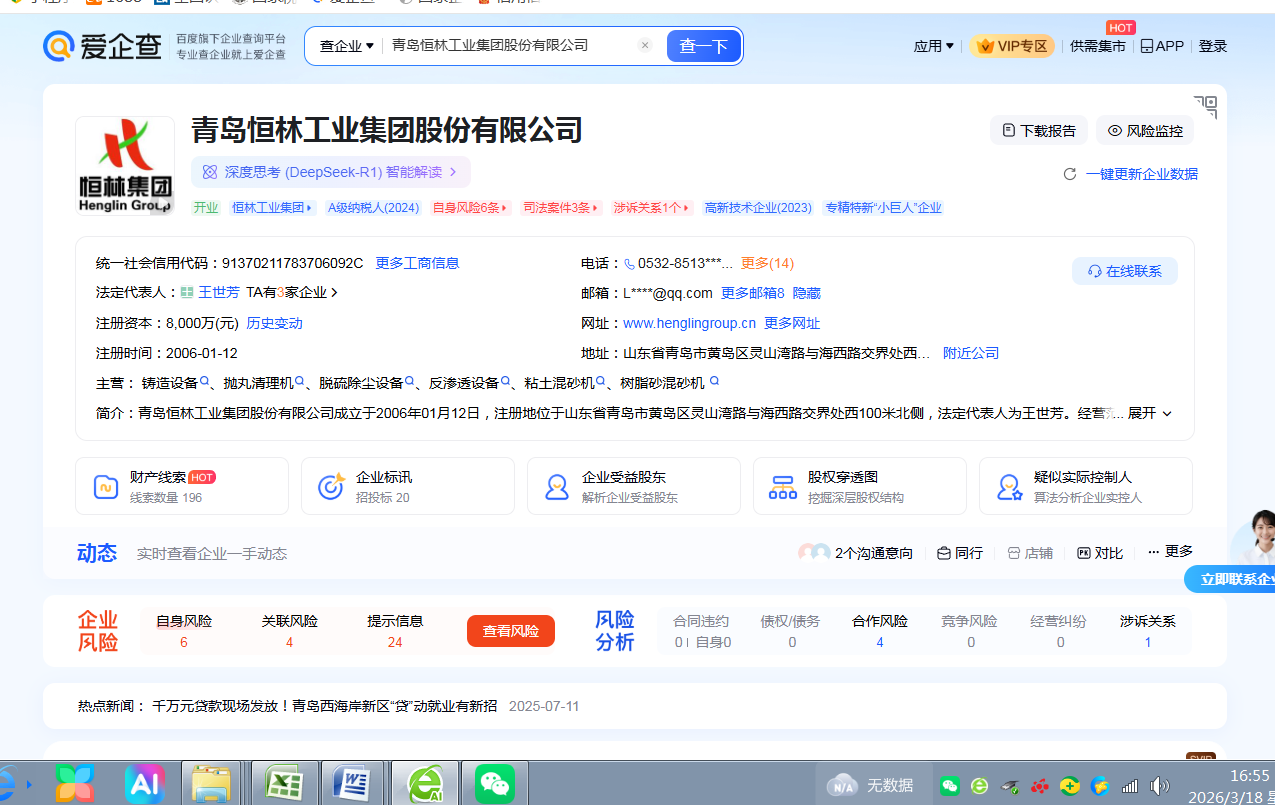1275x805 pixels.
Task: Open the 财产线索 clue card
Action: pyautogui.click(x=182, y=486)
